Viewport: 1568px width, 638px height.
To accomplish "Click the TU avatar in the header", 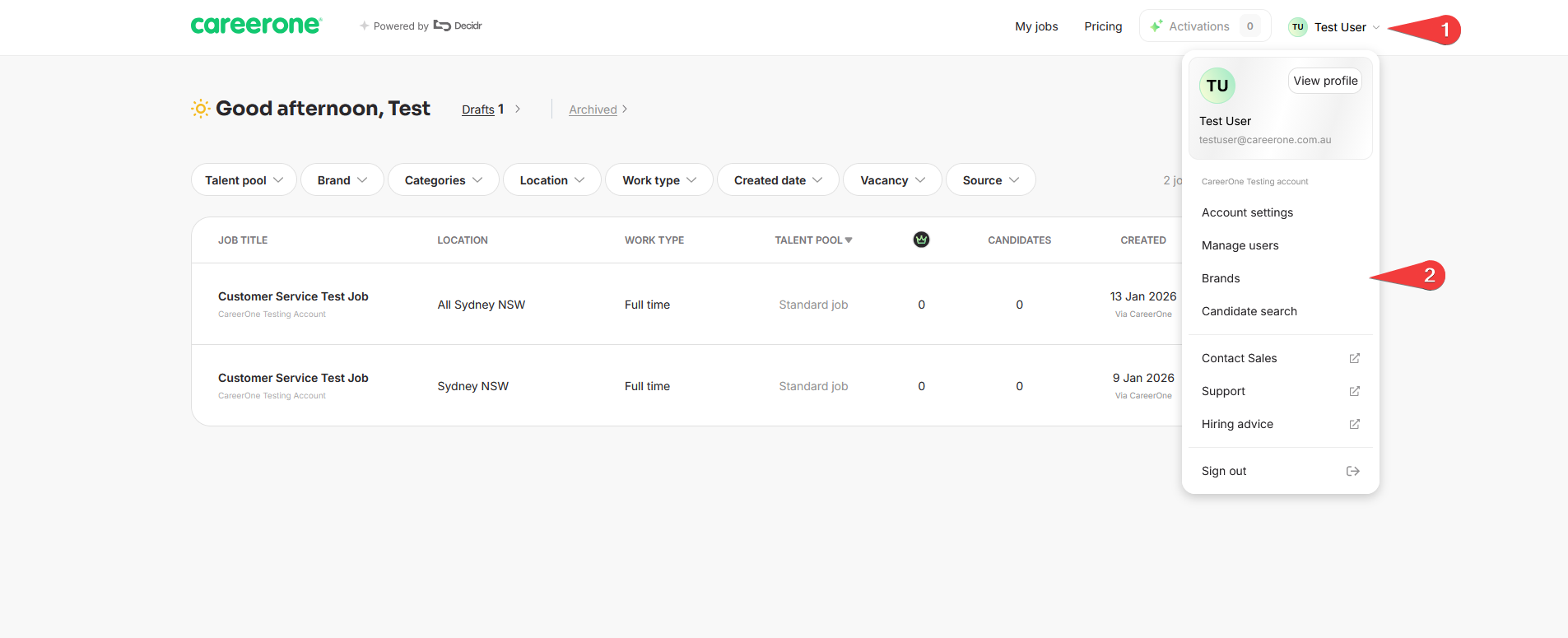I will tap(1297, 27).
